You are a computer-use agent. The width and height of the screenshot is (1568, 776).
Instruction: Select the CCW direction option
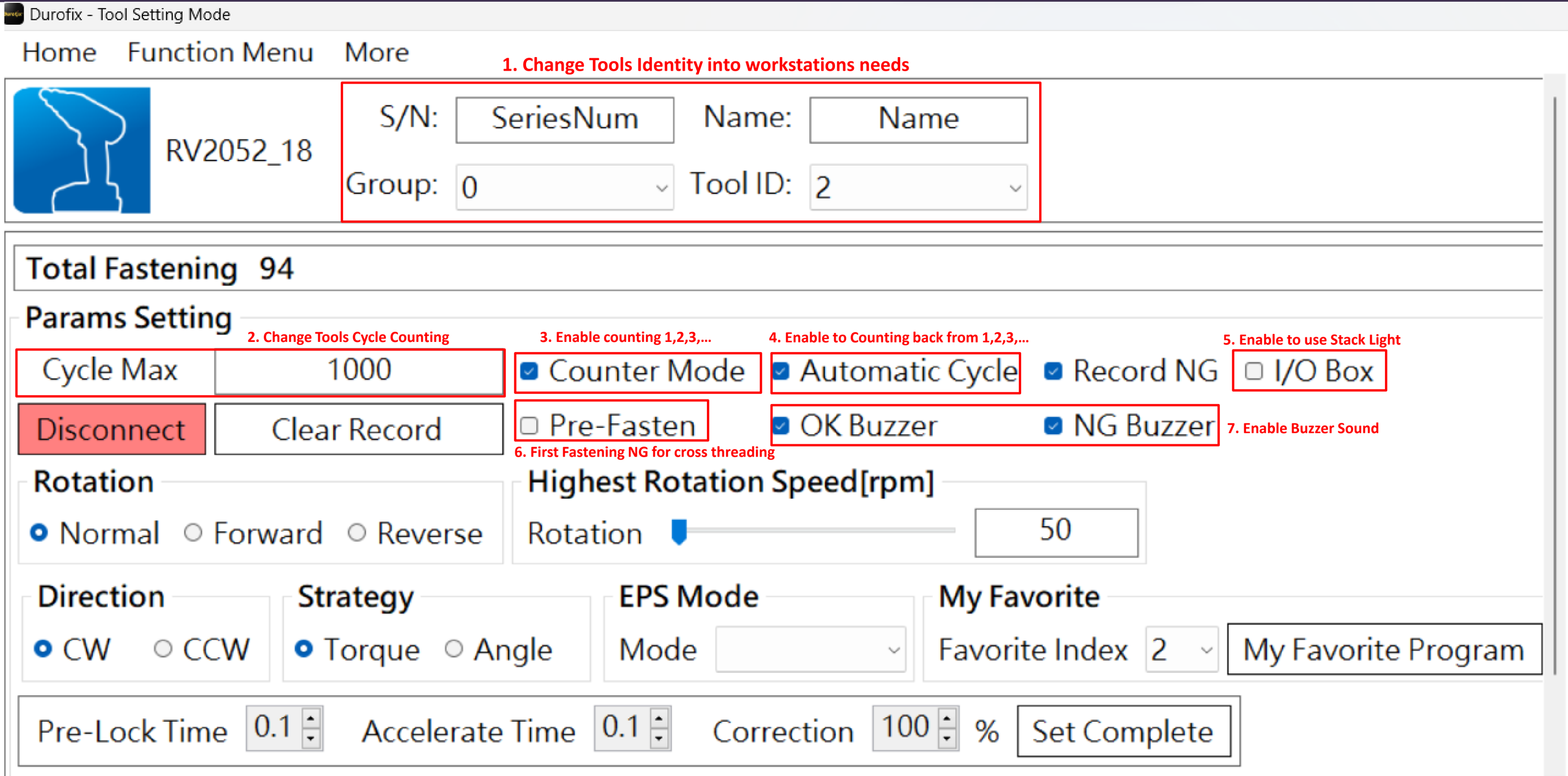click(163, 649)
